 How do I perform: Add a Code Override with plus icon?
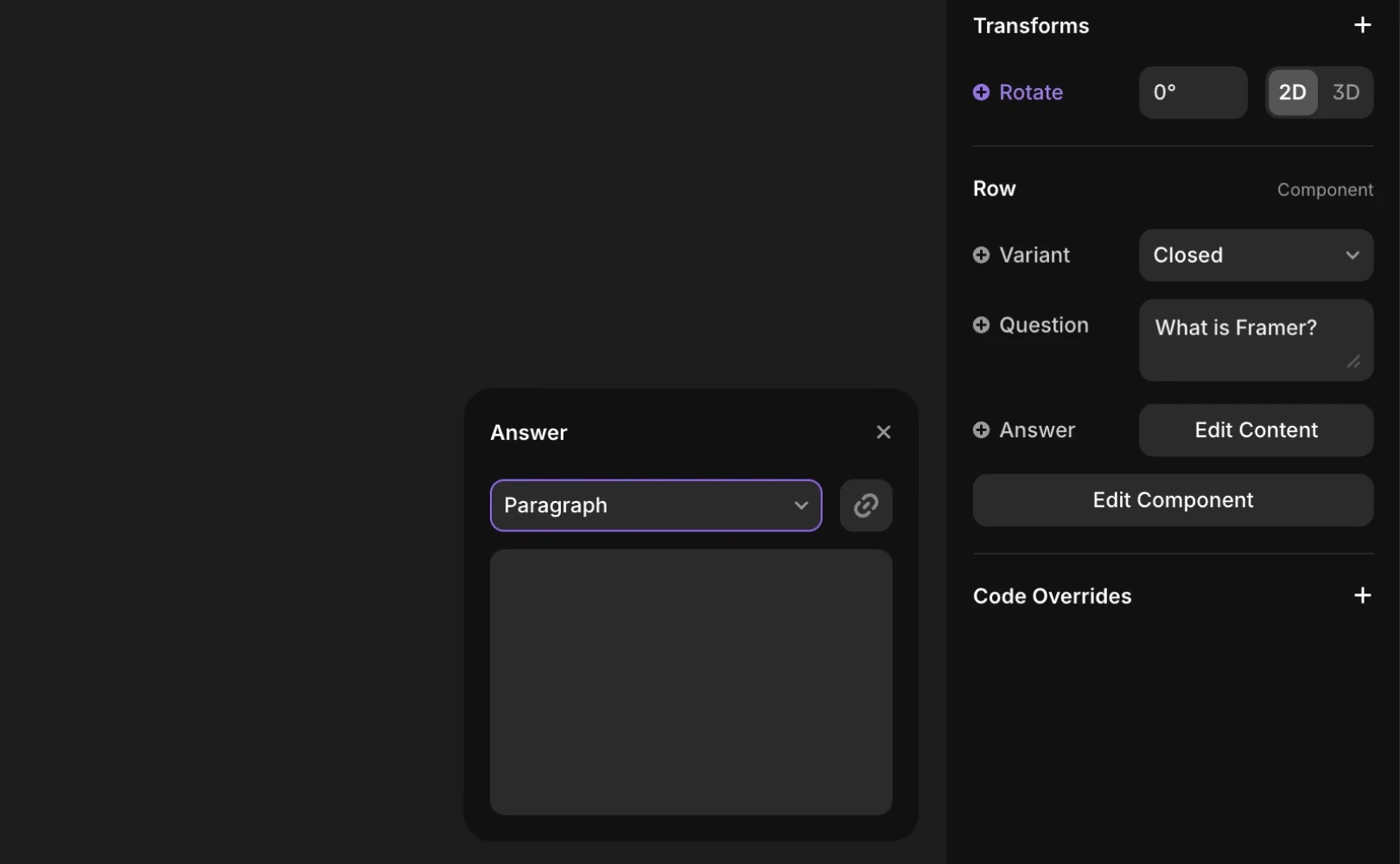(x=1362, y=595)
